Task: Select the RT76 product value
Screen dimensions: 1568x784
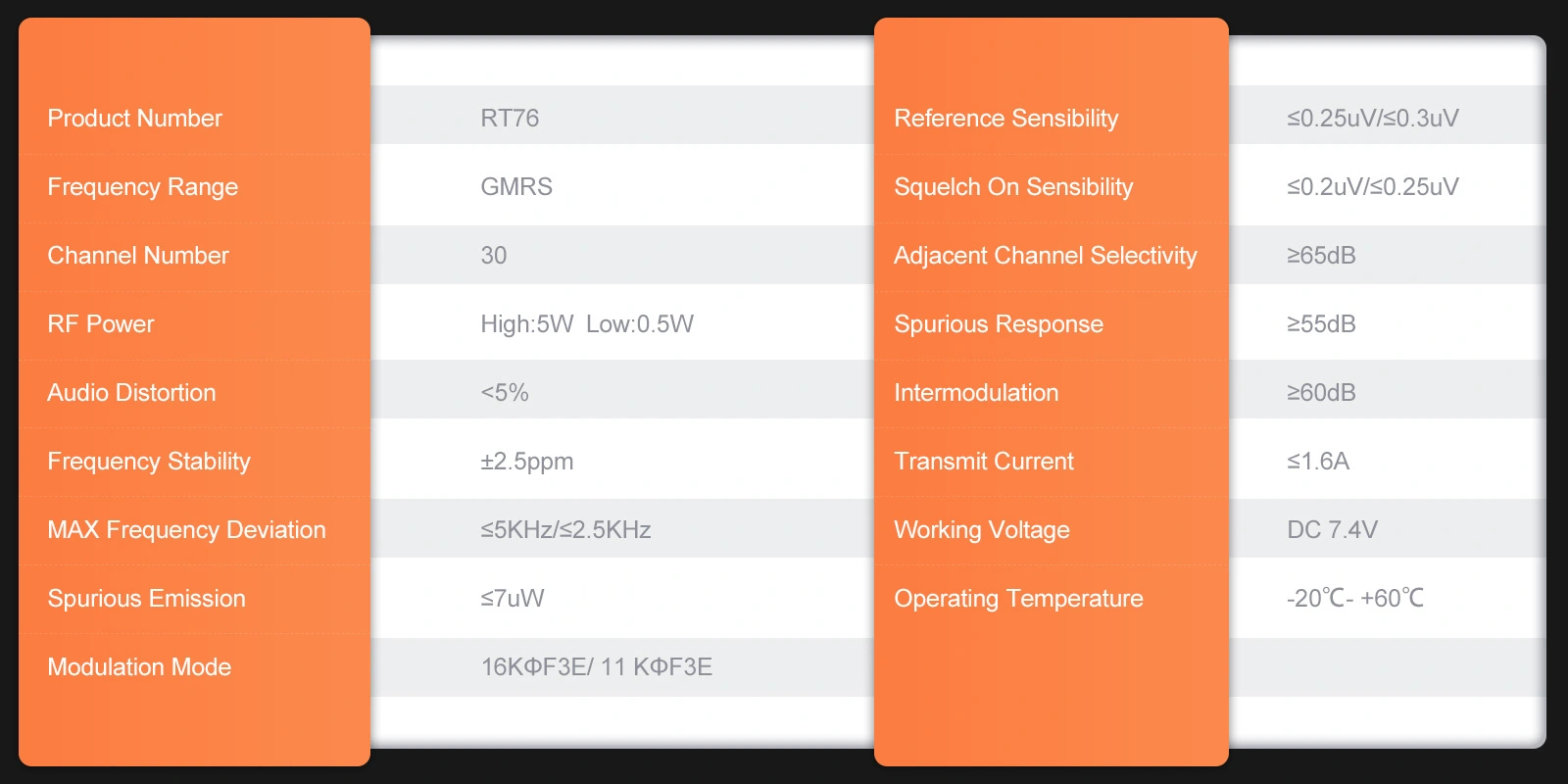Action: tap(510, 119)
